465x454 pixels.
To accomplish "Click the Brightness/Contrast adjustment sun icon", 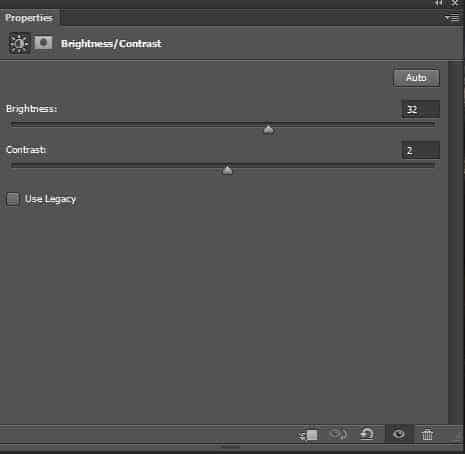I will click(x=19, y=43).
